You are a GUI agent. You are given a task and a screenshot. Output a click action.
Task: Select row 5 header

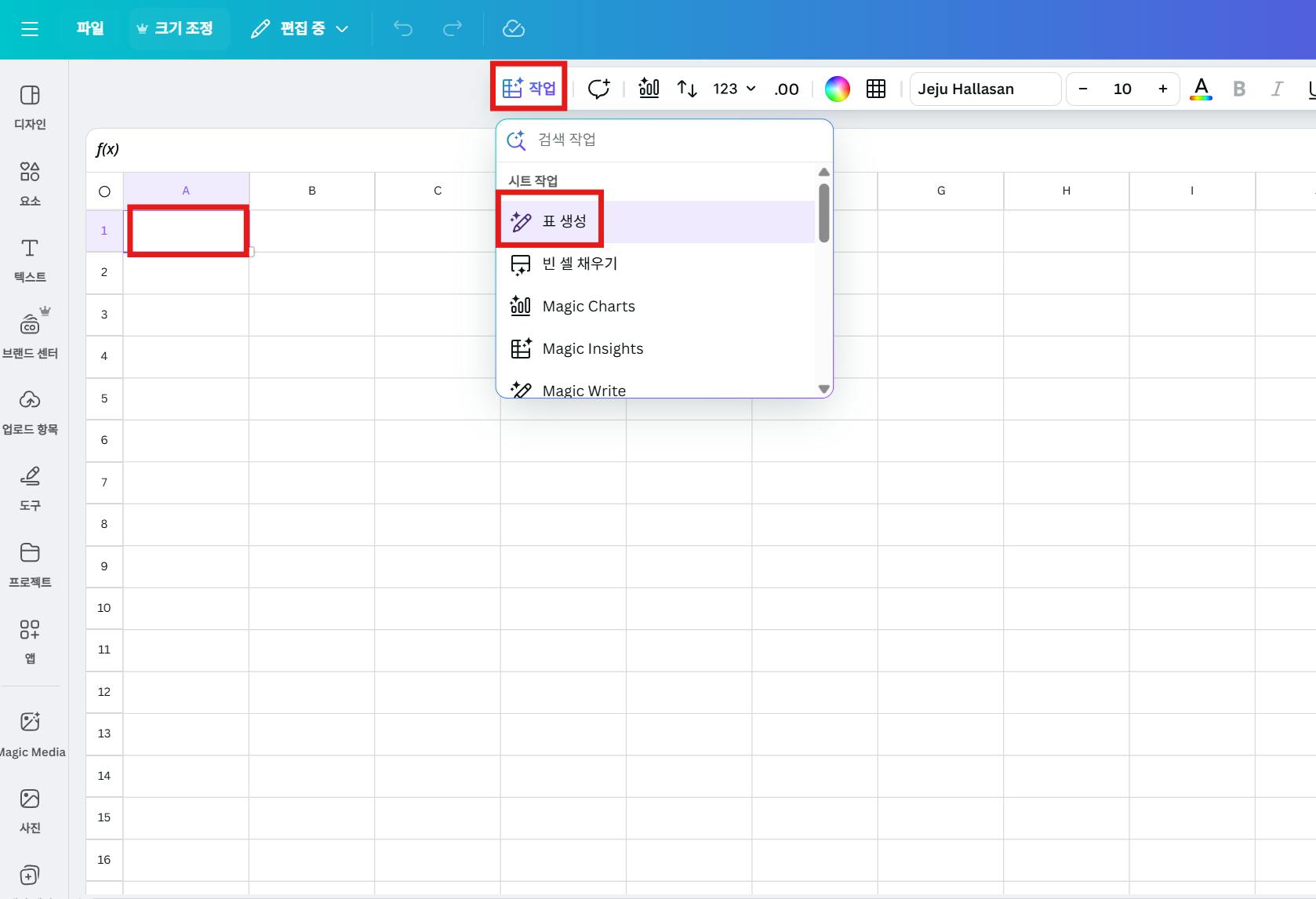(104, 399)
